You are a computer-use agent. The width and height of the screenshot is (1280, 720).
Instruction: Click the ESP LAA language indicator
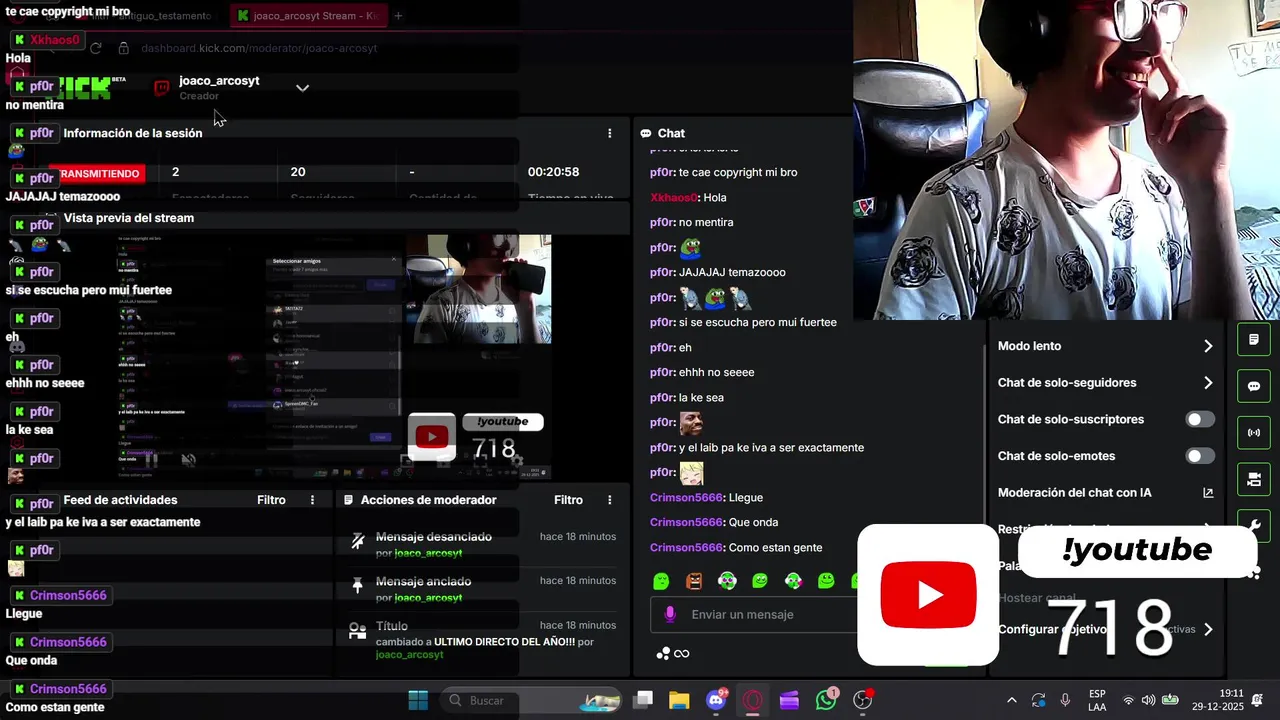click(x=1097, y=700)
